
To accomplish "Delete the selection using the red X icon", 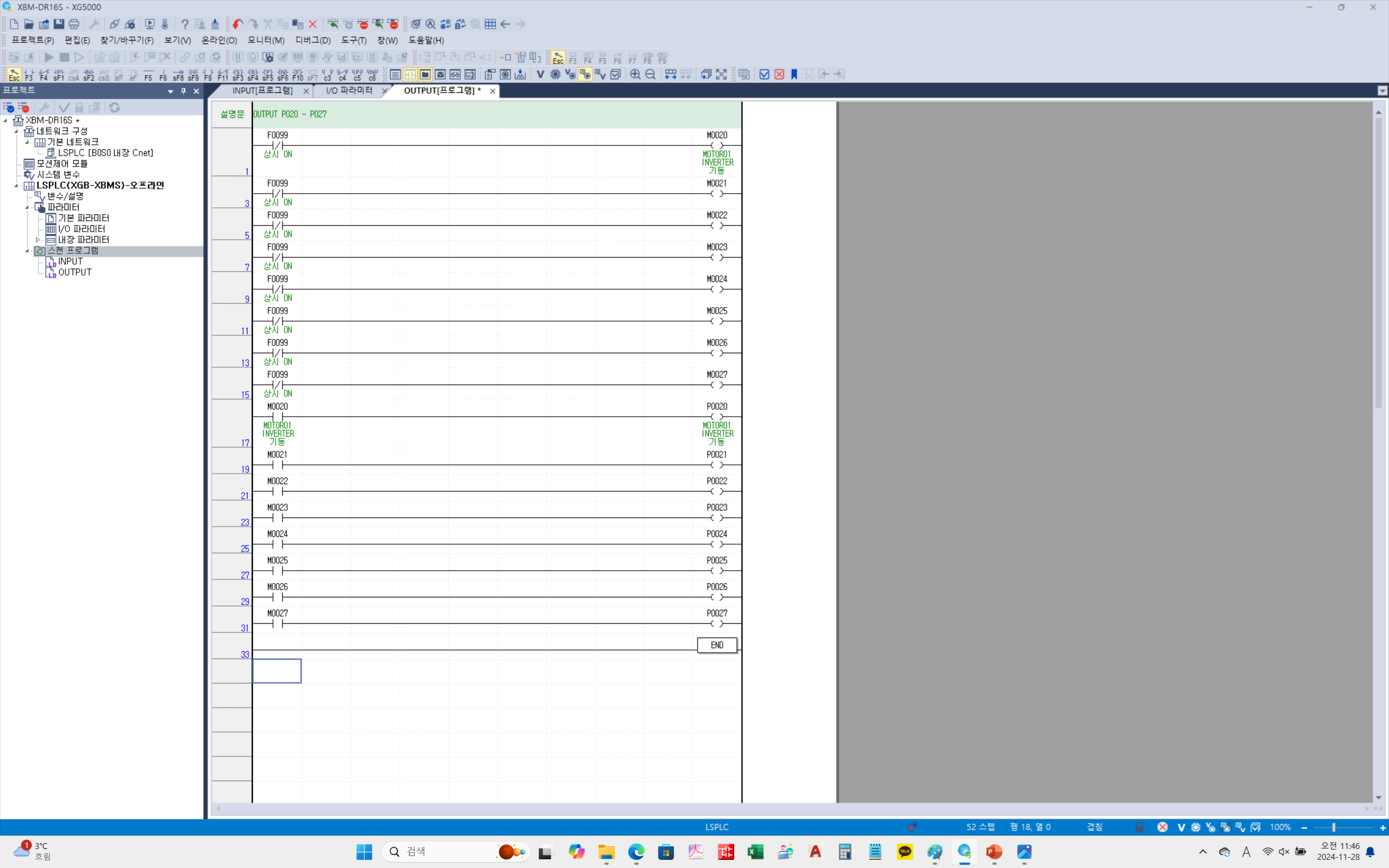I will click(x=313, y=24).
